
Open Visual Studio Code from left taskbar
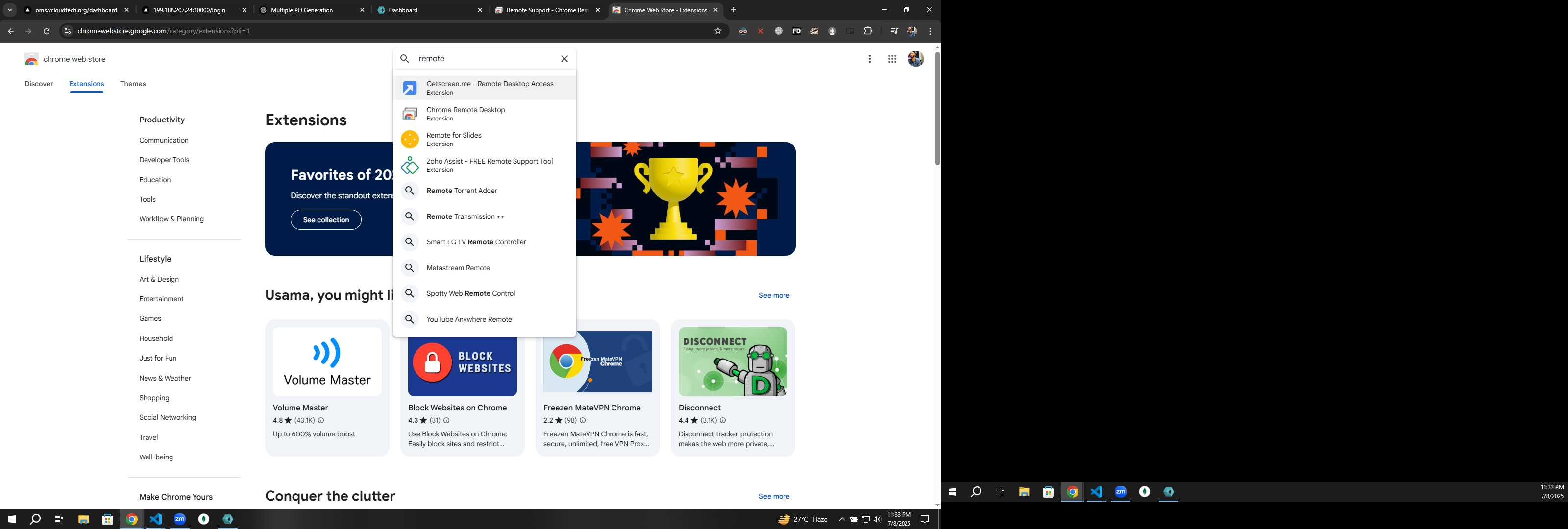156,519
